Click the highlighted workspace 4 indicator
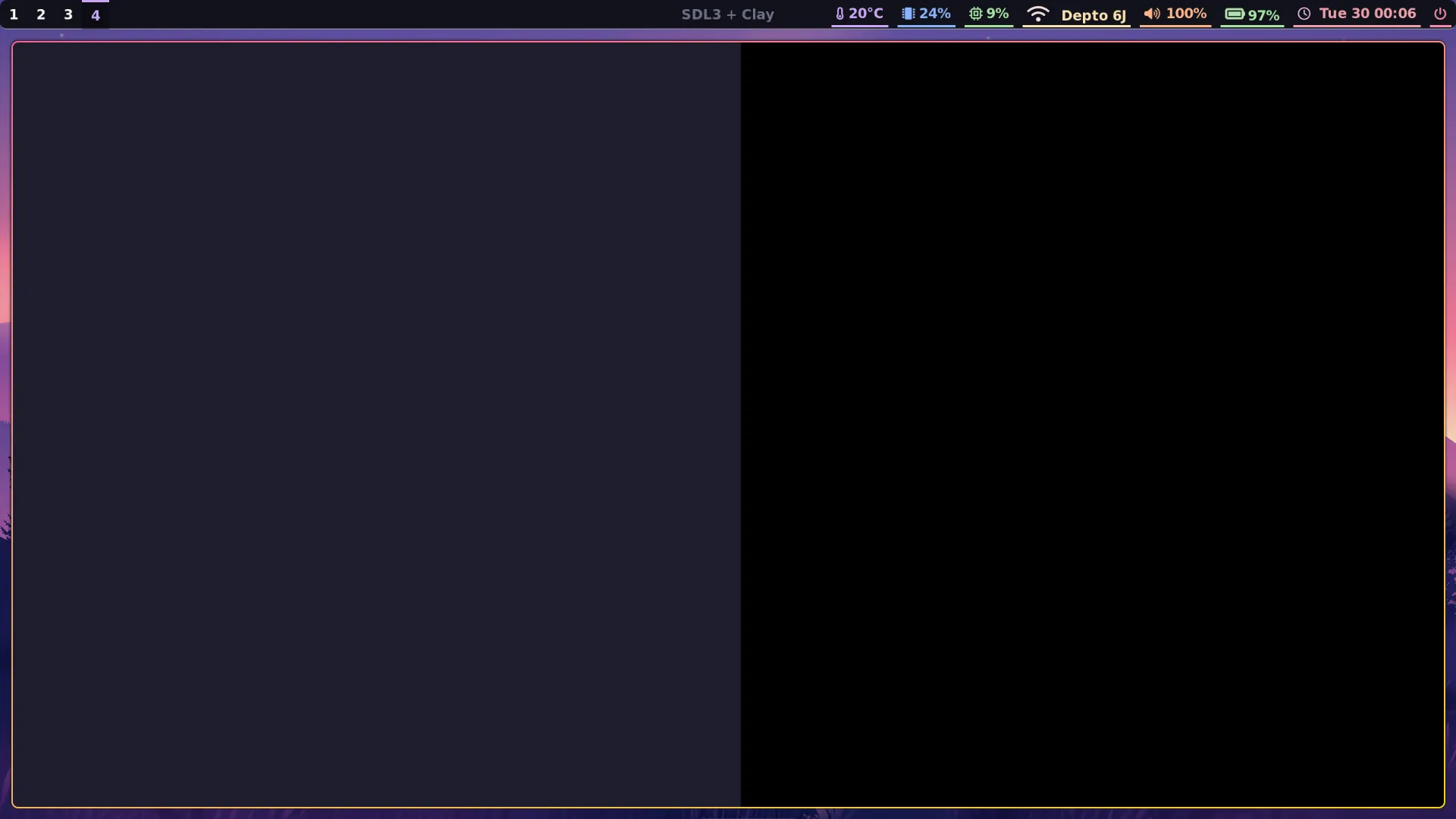This screenshot has height=819, width=1456. pyautogui.click(x=96, y=14)
